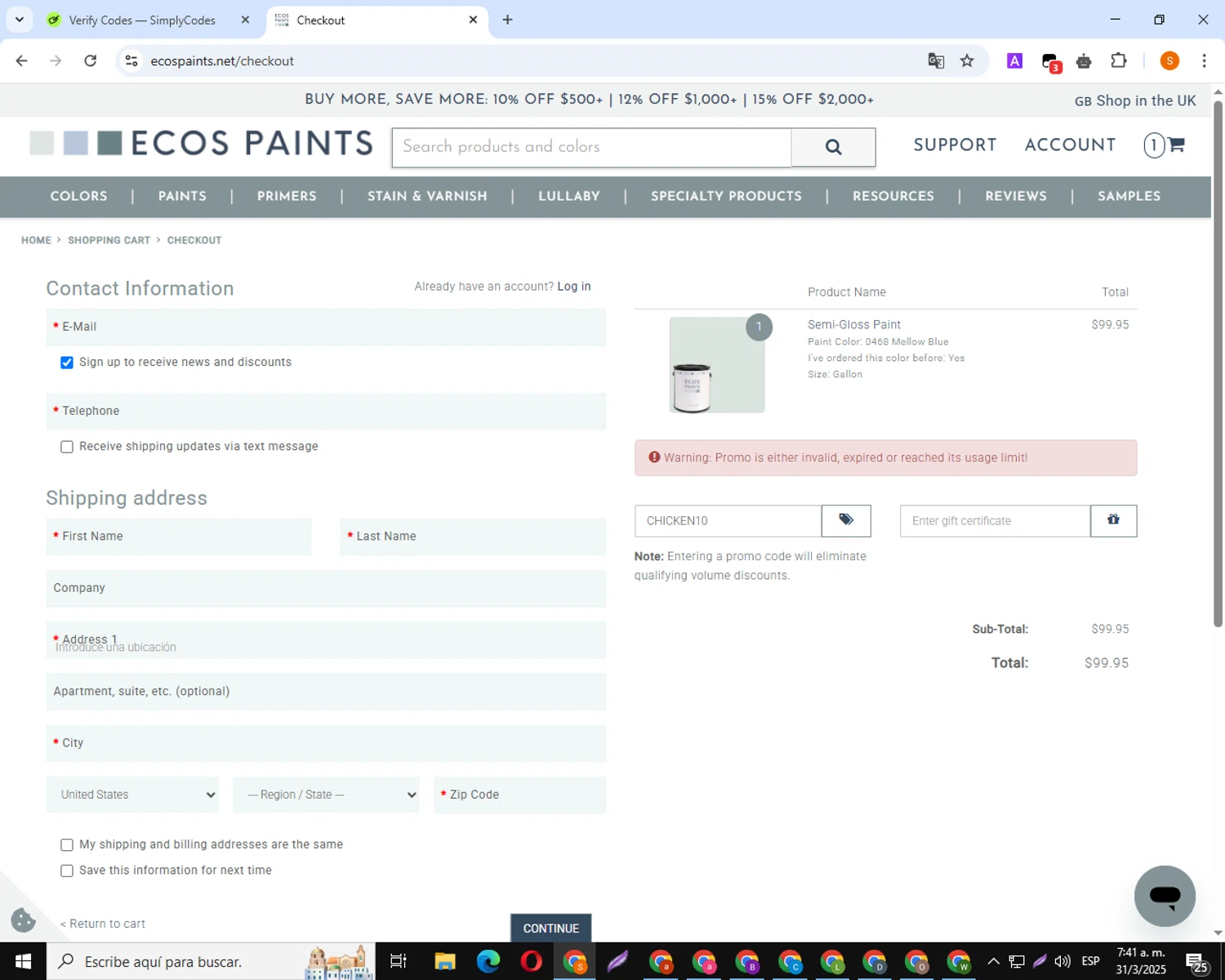This screenshot has width=1225, height=980.
Task: Open the United States country dropdown
Action: click(132, 795)
